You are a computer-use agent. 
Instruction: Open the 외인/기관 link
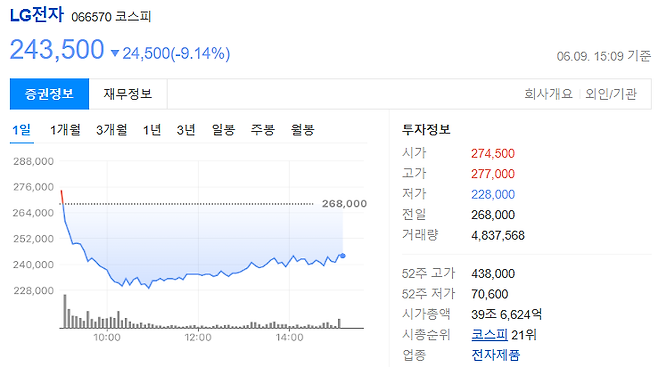pos(611,94)
